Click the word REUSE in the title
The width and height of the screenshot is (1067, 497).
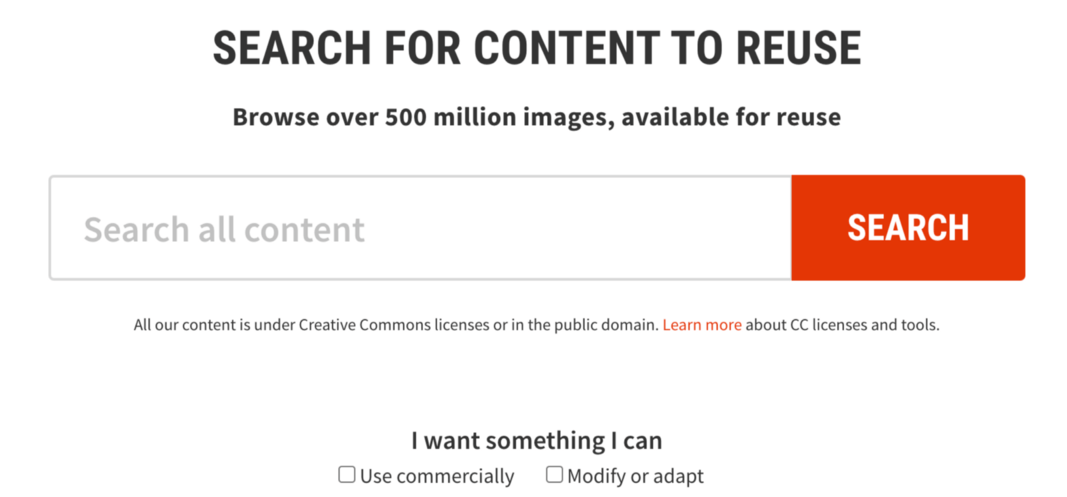800,48
